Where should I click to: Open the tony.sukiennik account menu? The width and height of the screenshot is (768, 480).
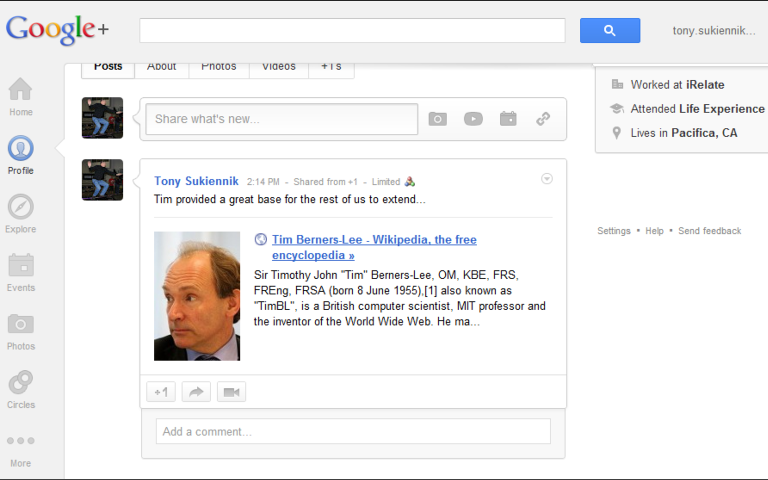[714, 30]
